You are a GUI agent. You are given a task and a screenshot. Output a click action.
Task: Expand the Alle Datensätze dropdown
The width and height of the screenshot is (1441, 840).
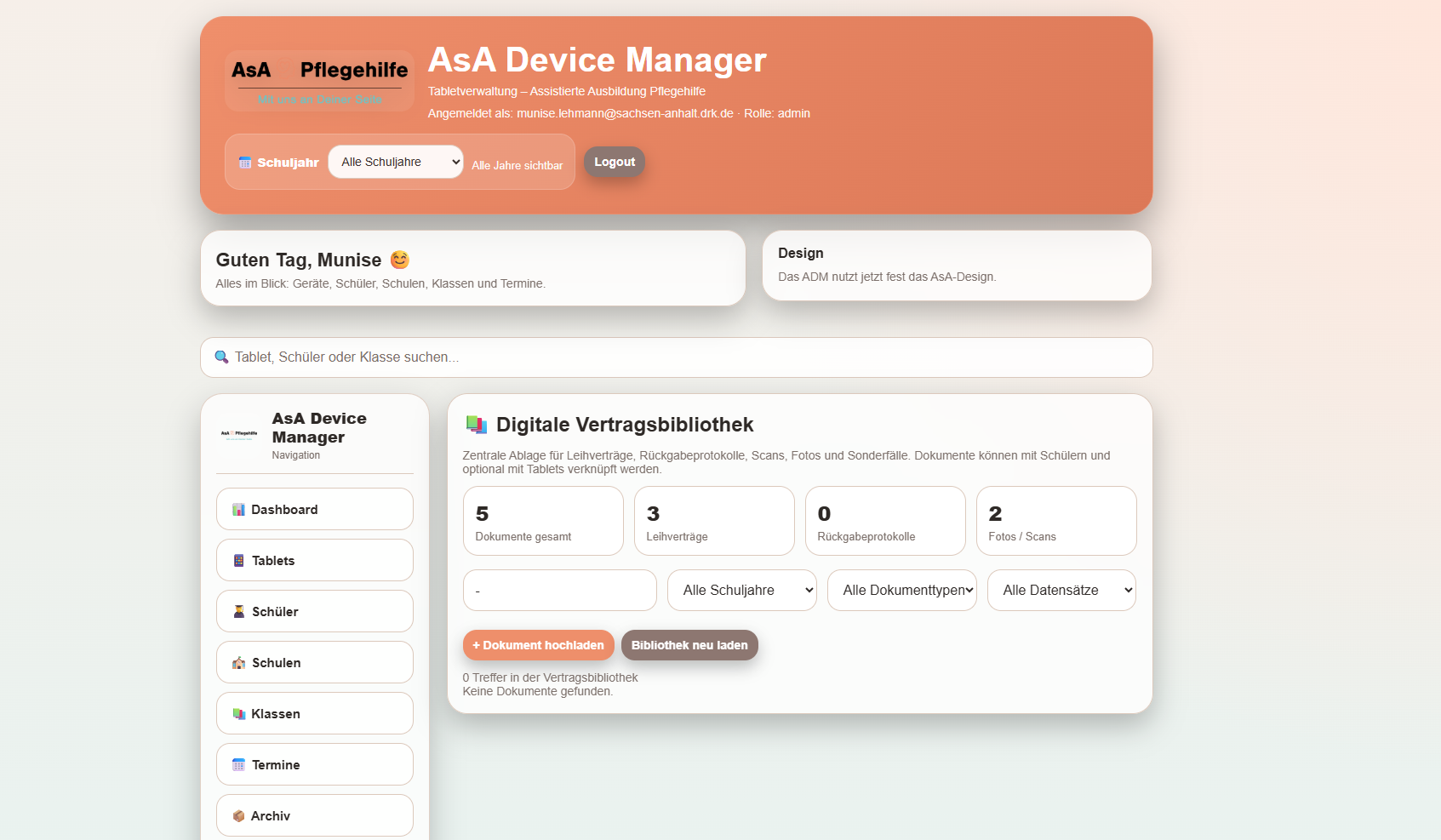(x=1062, y=591)
